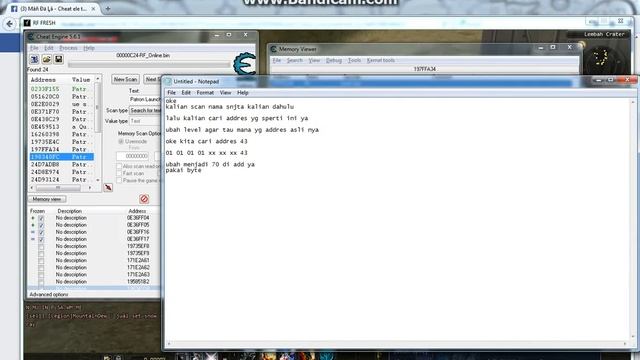Open Memory Viewer Tools menu
The height and width of the screenshot is (360, 640).
click(x=354, y=60)
